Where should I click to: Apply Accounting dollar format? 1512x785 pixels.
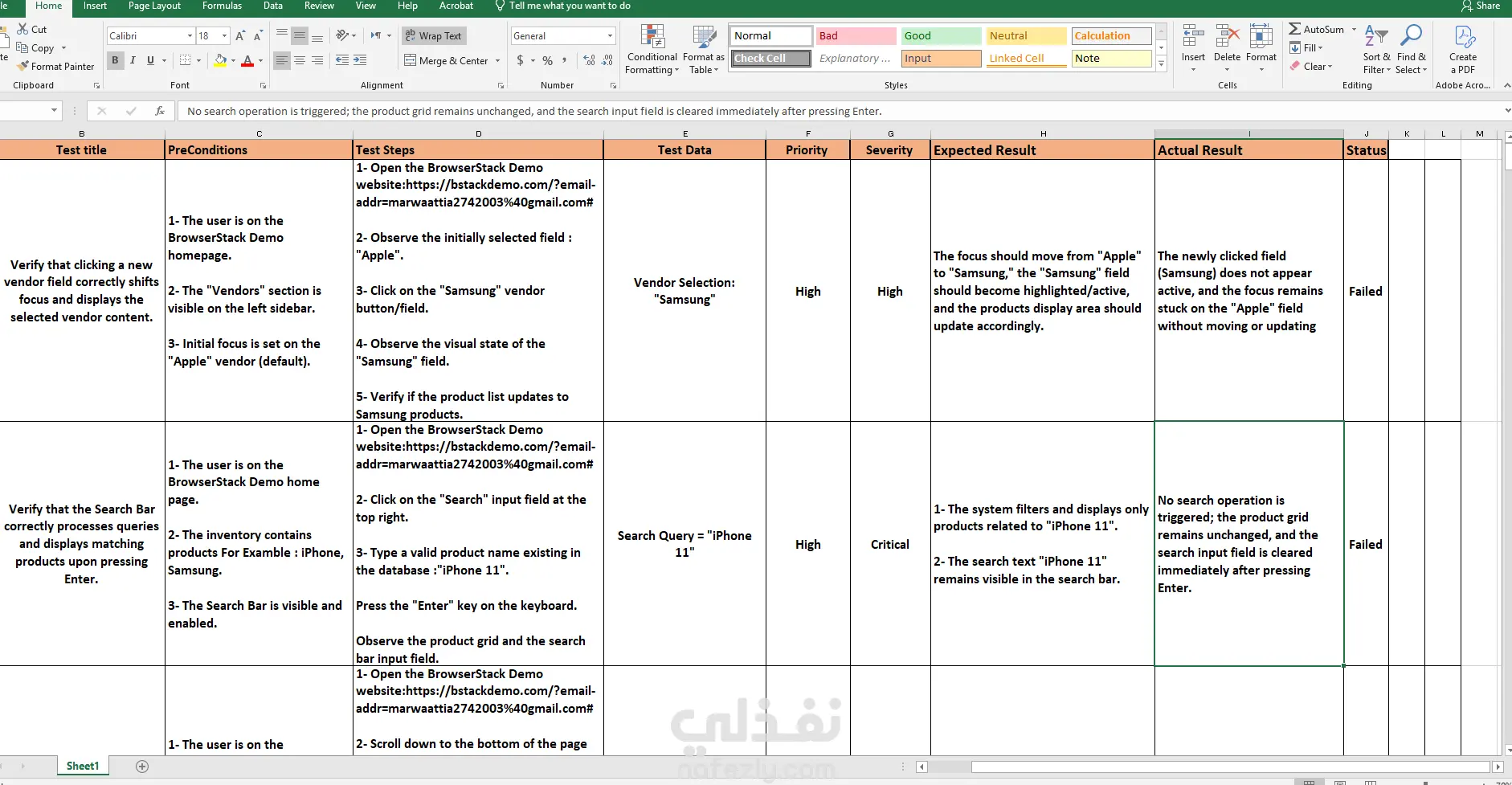tap(521, 60)
